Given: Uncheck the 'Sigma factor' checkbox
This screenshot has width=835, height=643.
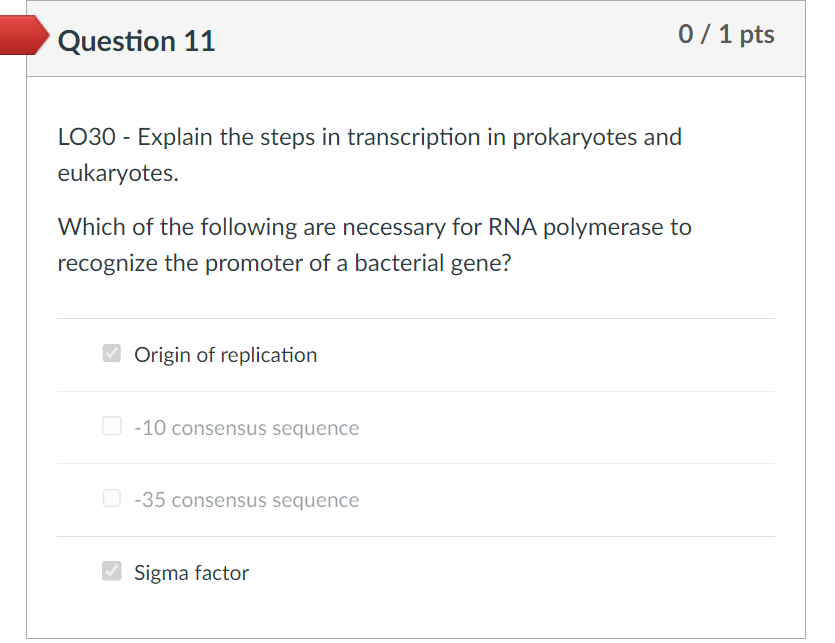Looking at the screenshot, I should 111,571.
